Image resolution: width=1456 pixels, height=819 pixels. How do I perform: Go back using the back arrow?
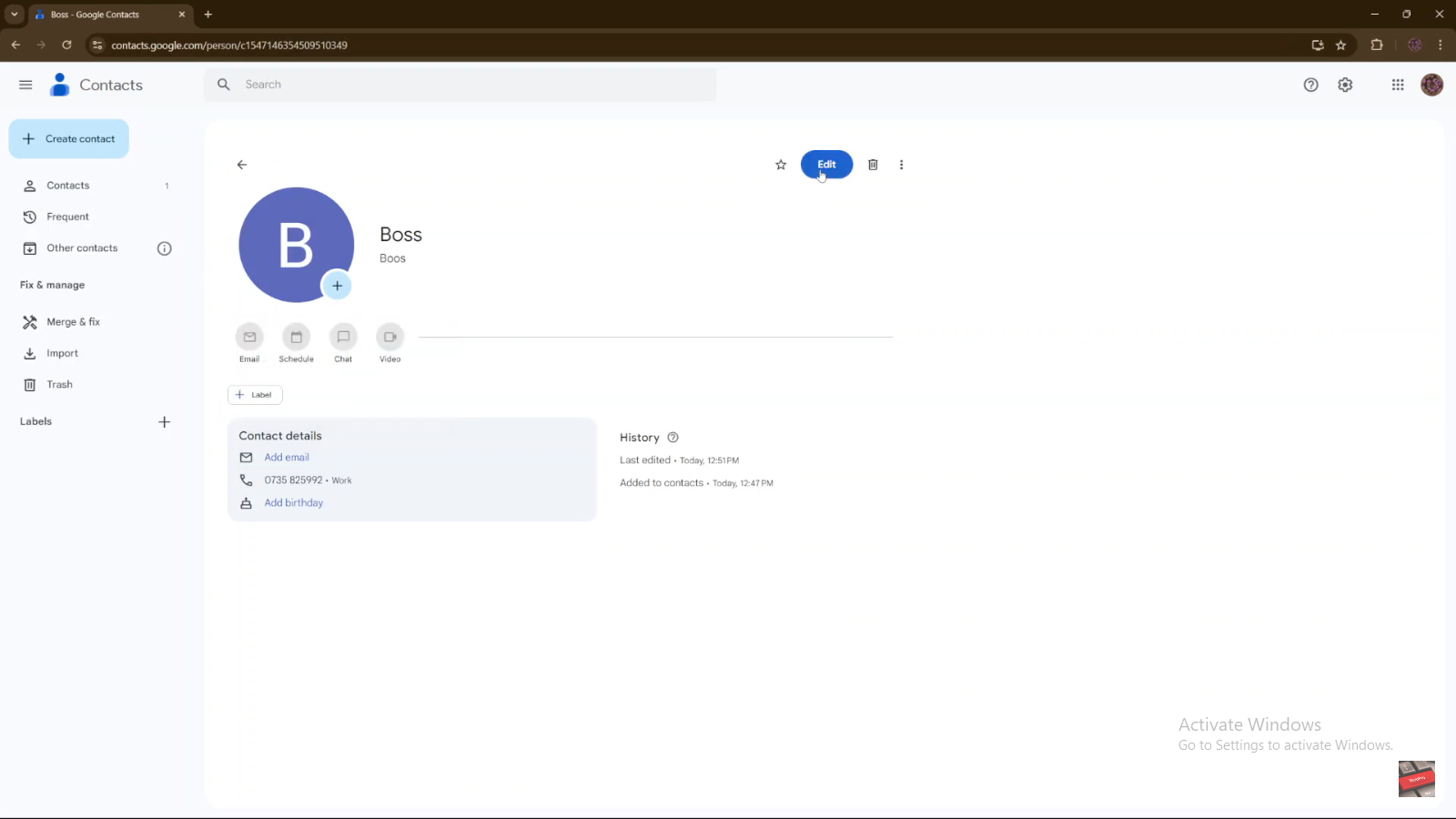pyautogui.click(x=242, y=165)
